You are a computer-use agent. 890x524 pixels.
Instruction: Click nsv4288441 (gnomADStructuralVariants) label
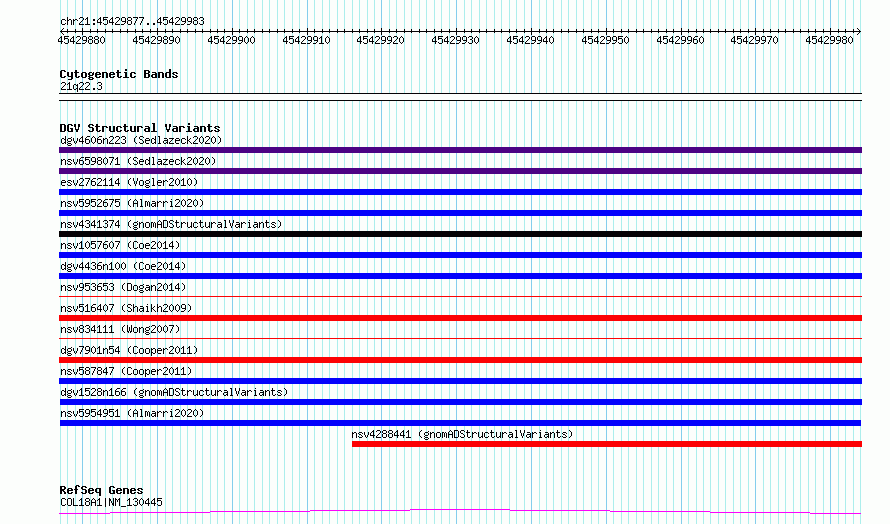click(462, 434)
